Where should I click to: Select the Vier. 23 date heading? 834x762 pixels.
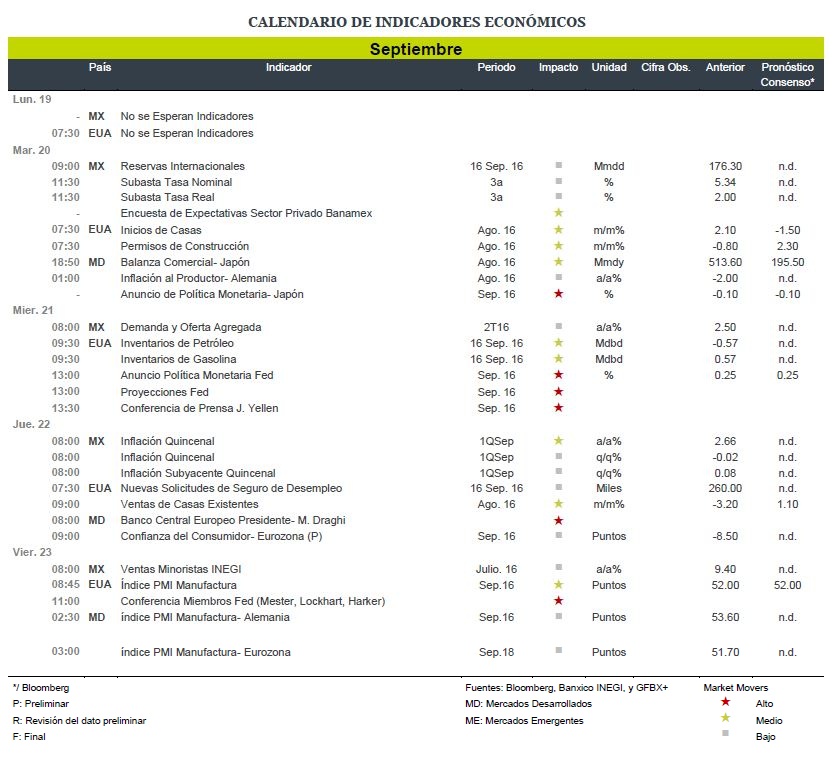pyautogui.click(x=32, y=552)
